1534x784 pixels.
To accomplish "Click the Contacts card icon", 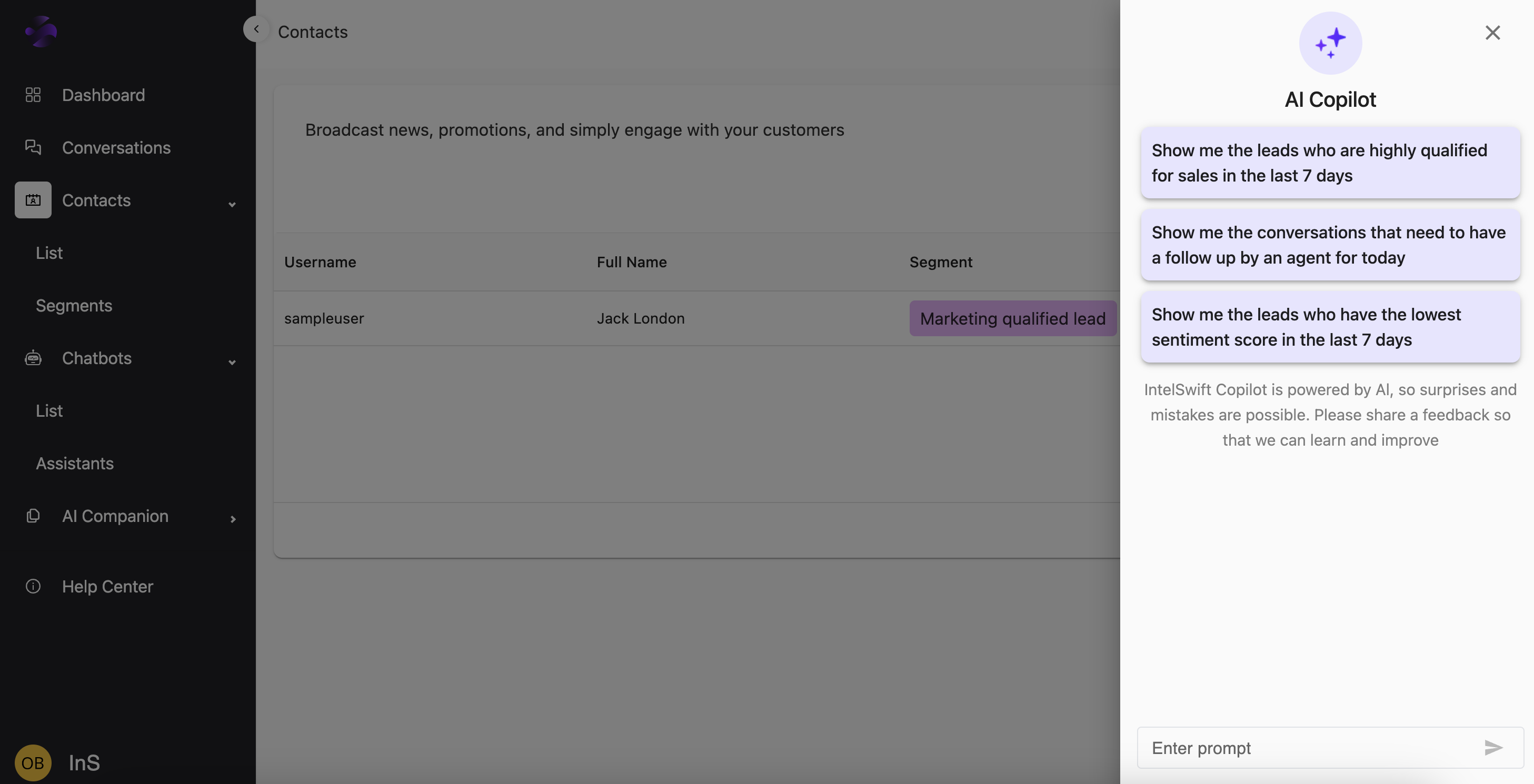I will 33,200.
